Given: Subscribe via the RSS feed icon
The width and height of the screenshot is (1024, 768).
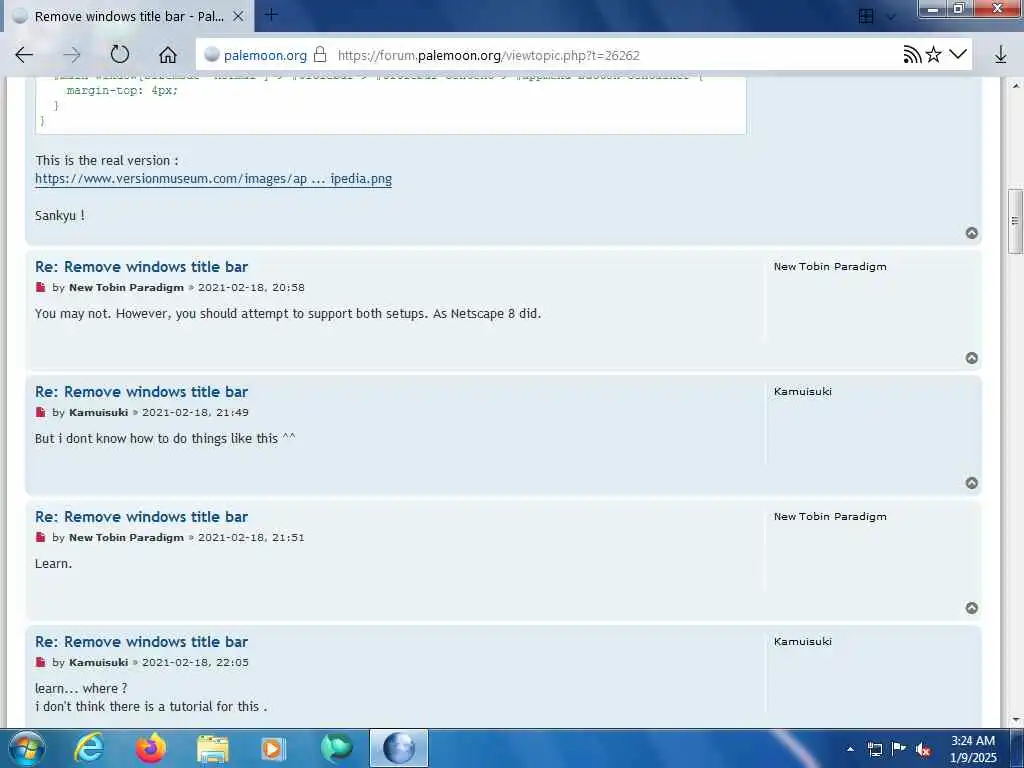Looking at the screenshot, I should pyautogui.click(x=912, y=55).
